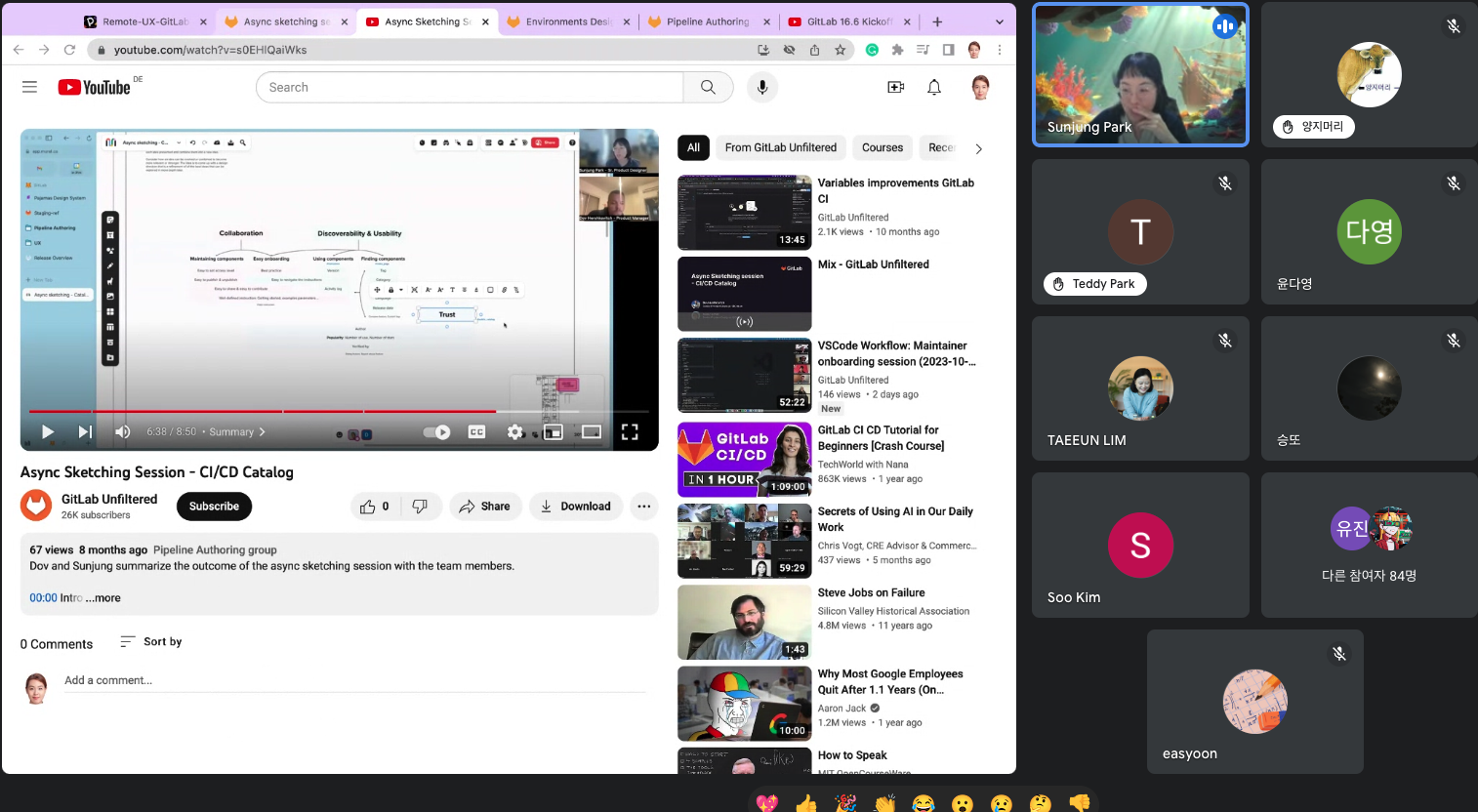Click the Share button
The height and width of the screenshot is (812, 1478).
click(485, 506)
